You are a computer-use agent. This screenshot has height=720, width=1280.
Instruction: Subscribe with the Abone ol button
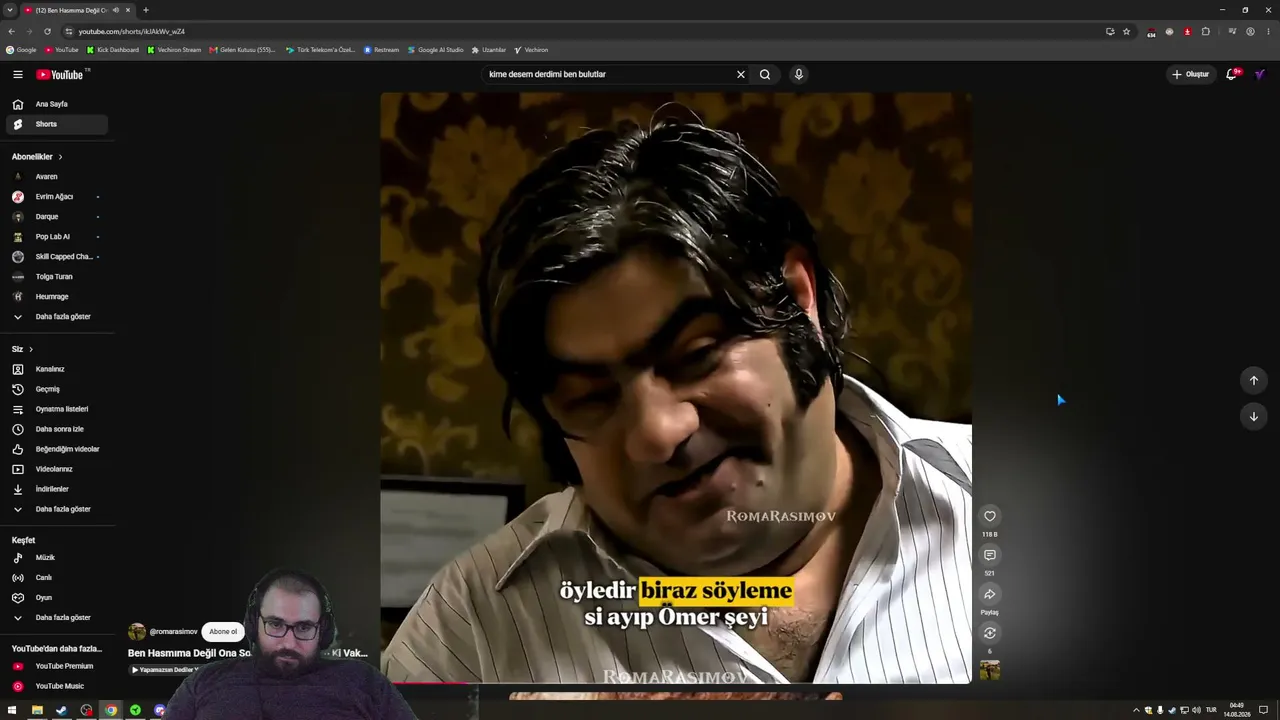[x=223, y=632]
